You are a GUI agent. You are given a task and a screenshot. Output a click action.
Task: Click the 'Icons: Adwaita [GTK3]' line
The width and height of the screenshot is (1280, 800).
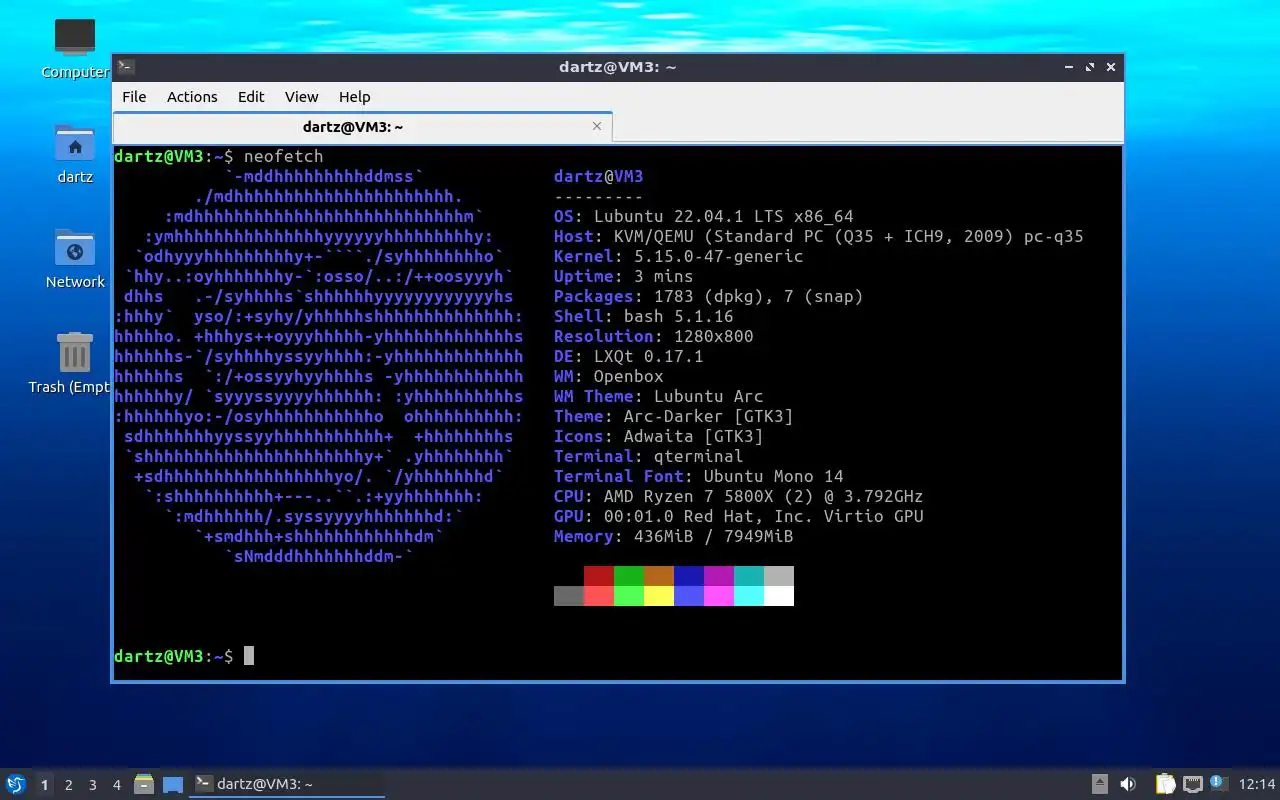(x=659, y=436)
